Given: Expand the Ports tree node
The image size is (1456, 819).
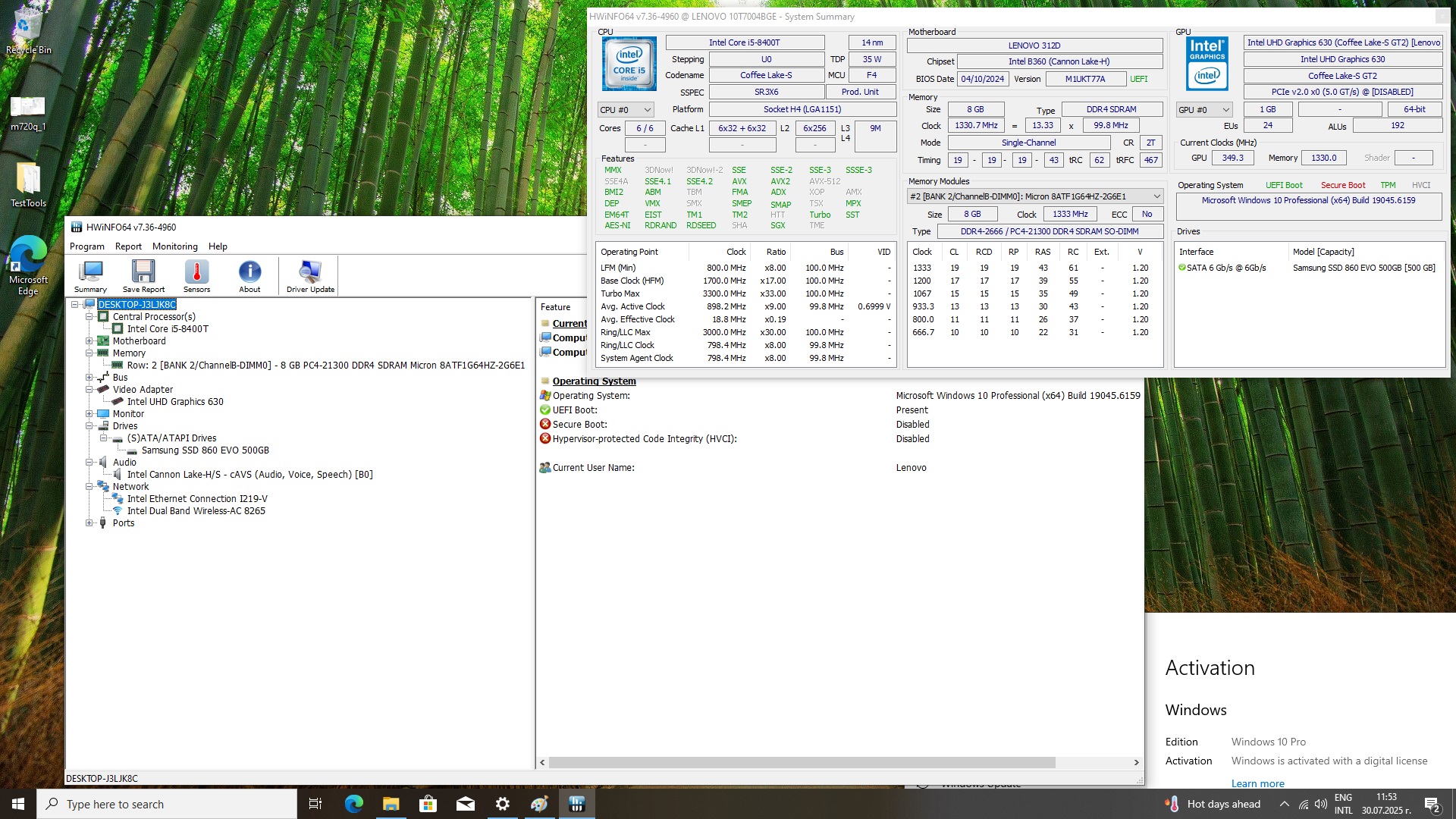Looking at the screenshot, I should [89, 523].
